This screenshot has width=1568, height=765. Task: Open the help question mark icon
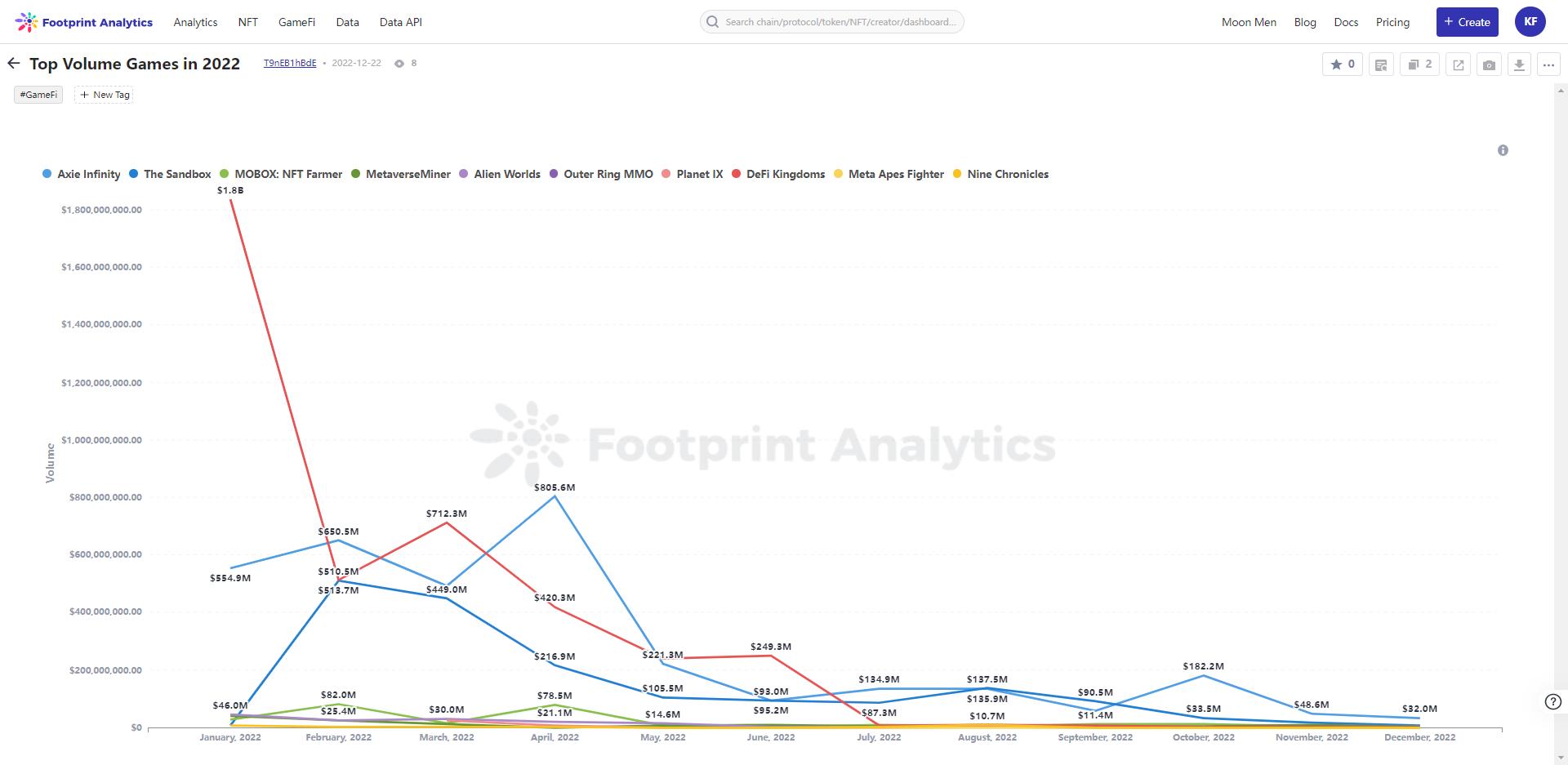[x=1553, y=701]
